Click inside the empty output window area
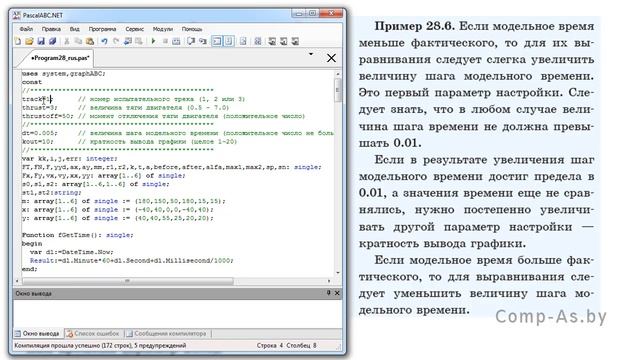 click(x=178, y=313)
